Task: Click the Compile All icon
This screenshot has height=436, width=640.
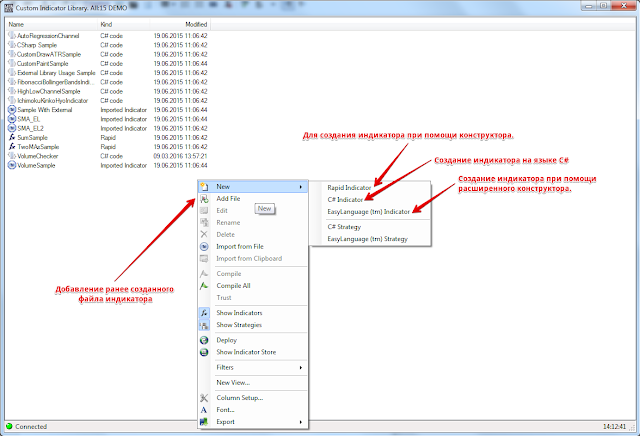Action: pos(204,286)
